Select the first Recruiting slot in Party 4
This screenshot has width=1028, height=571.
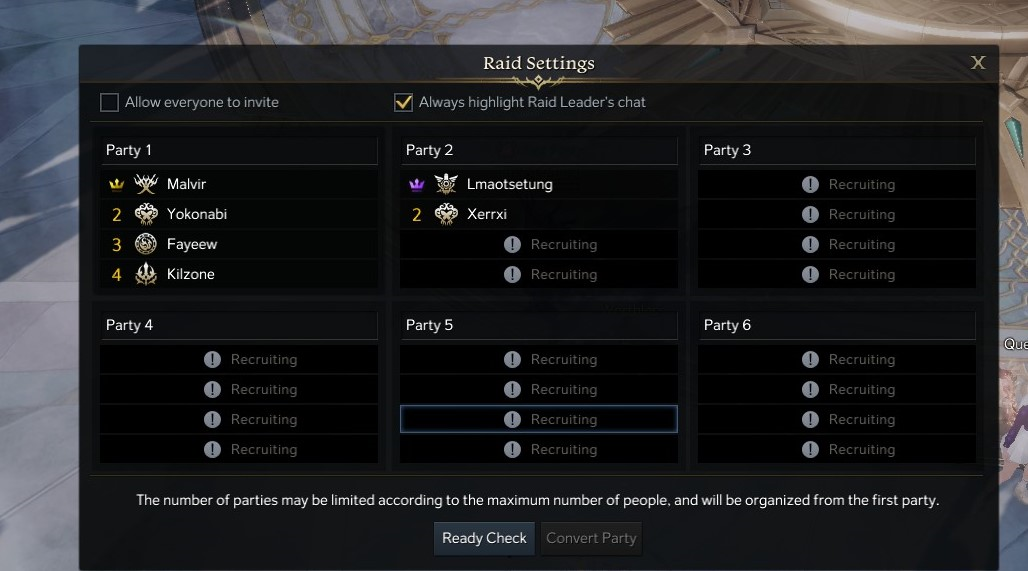(x=239, y=359)
